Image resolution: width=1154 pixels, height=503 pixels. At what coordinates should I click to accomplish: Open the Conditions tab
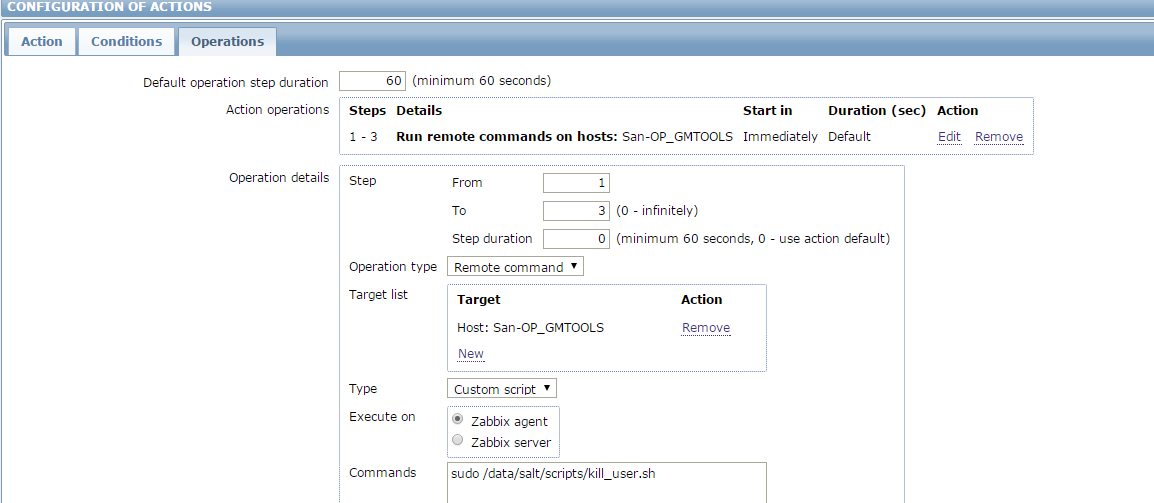127,41
